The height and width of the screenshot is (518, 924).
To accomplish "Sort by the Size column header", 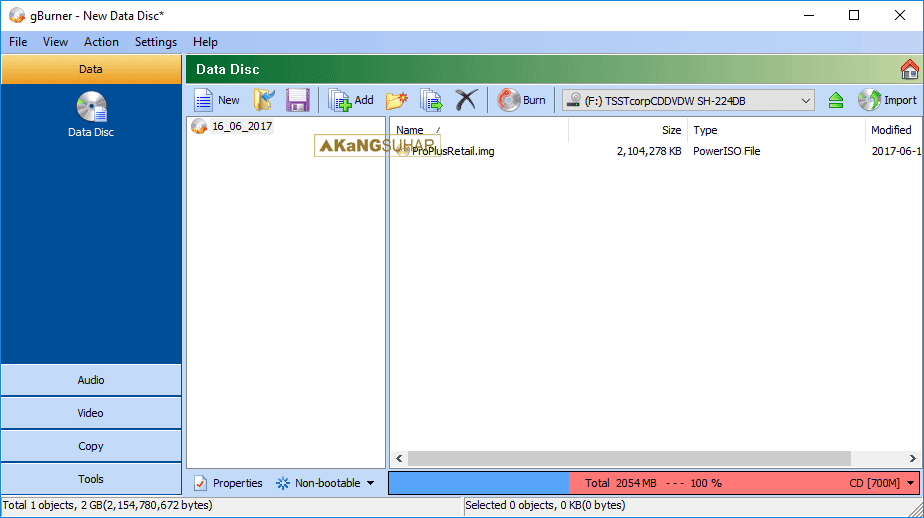I will (x=628, y=130).
